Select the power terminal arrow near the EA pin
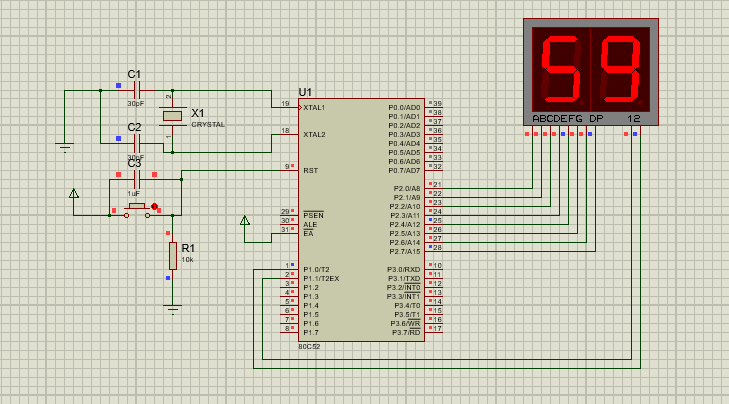729x404 pixels. click(x=245, y=220)
